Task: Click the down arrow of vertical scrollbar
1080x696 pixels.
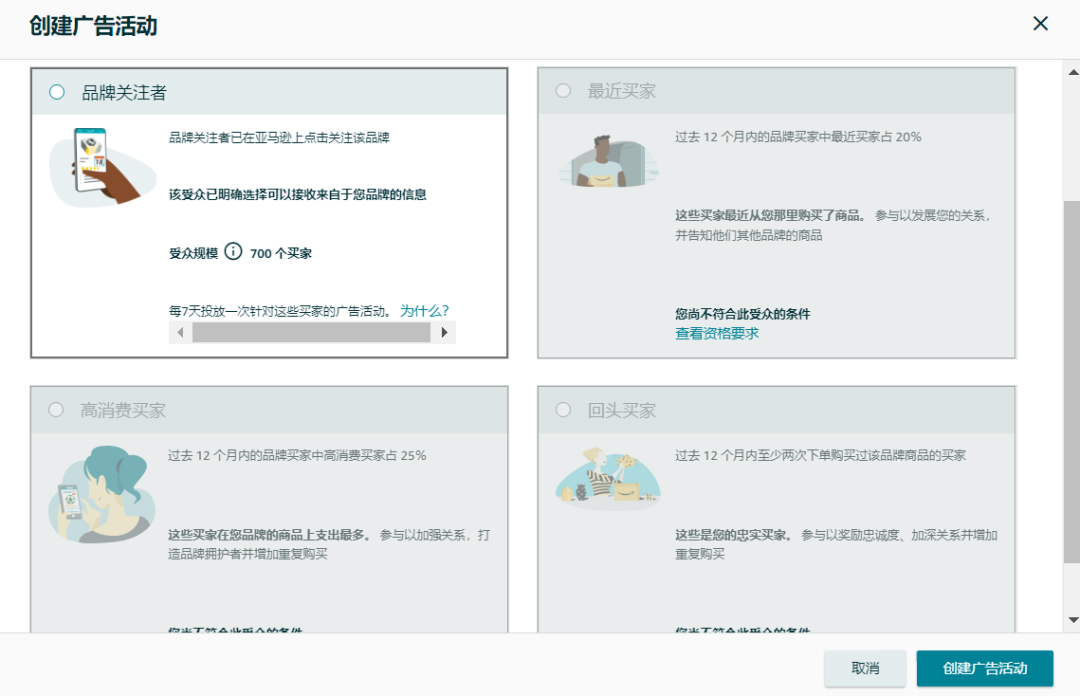Action: point(1072,620)
